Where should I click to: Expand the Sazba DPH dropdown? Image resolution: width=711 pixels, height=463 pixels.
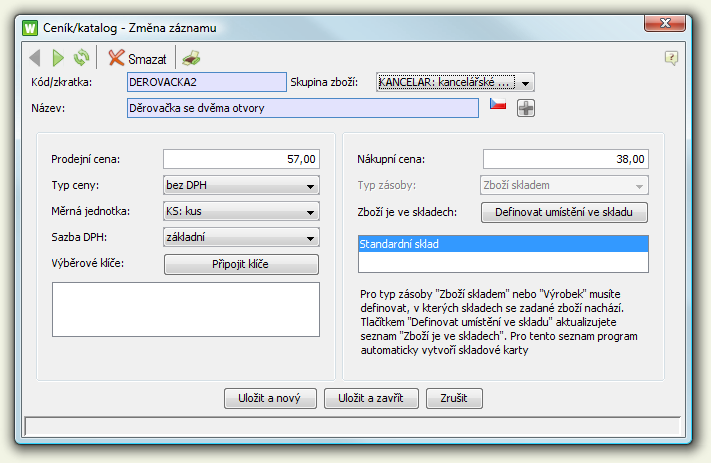pyautogui.click(x=310, y=237)
